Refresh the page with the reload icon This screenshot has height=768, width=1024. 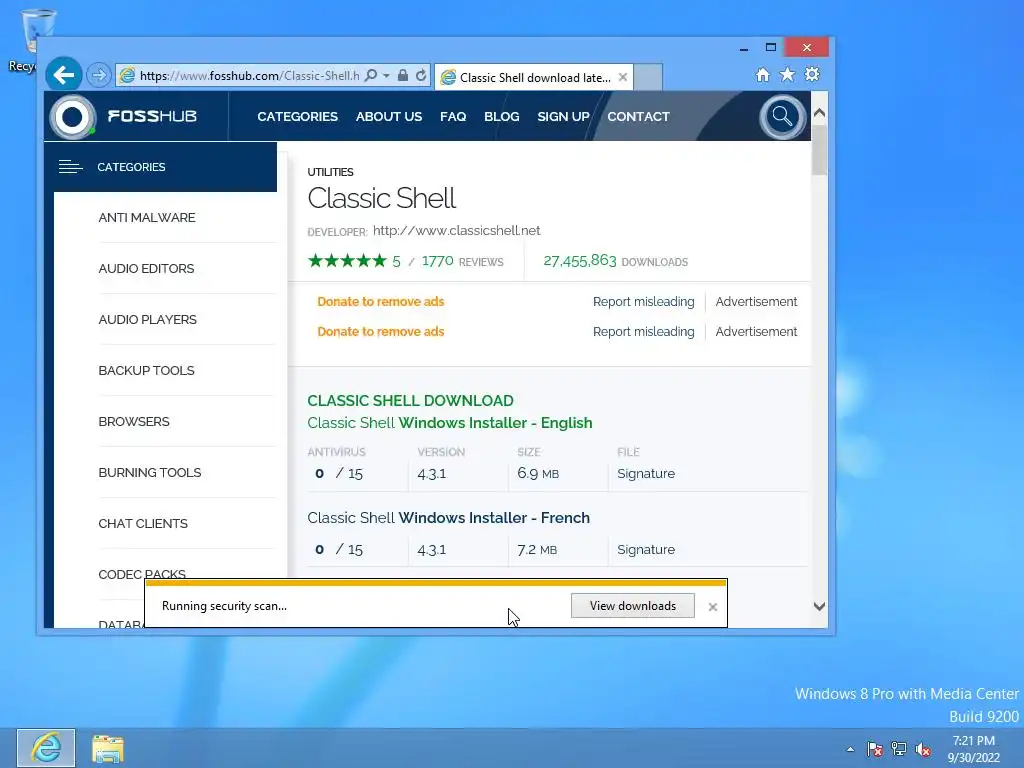click(421, 75)
